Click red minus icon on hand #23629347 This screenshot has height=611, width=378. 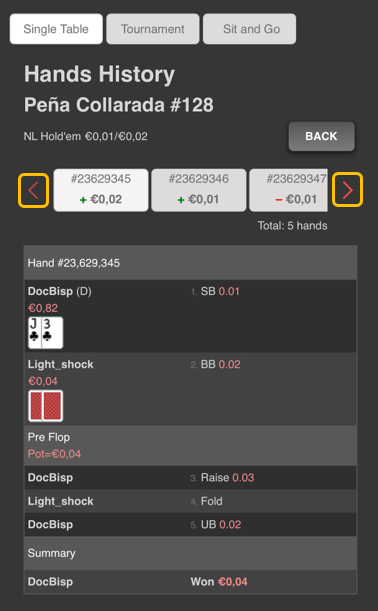pos(279,200)
